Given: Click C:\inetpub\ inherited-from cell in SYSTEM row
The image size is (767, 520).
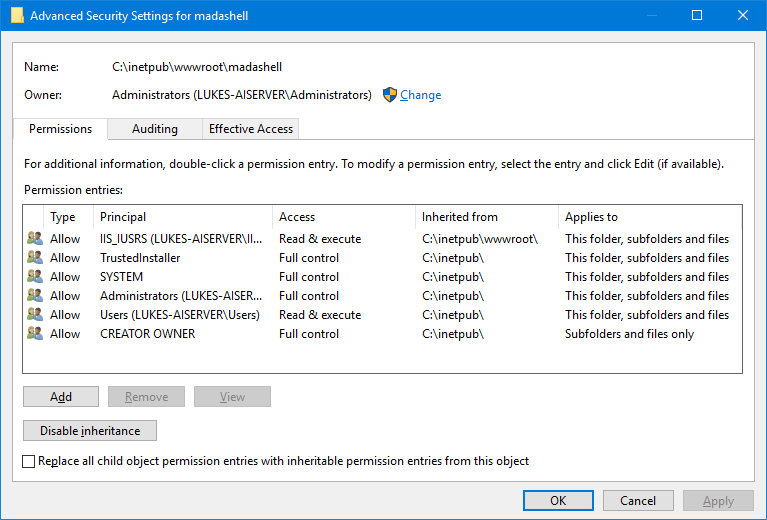Looking at the screenshot, I should coord(453,277).
